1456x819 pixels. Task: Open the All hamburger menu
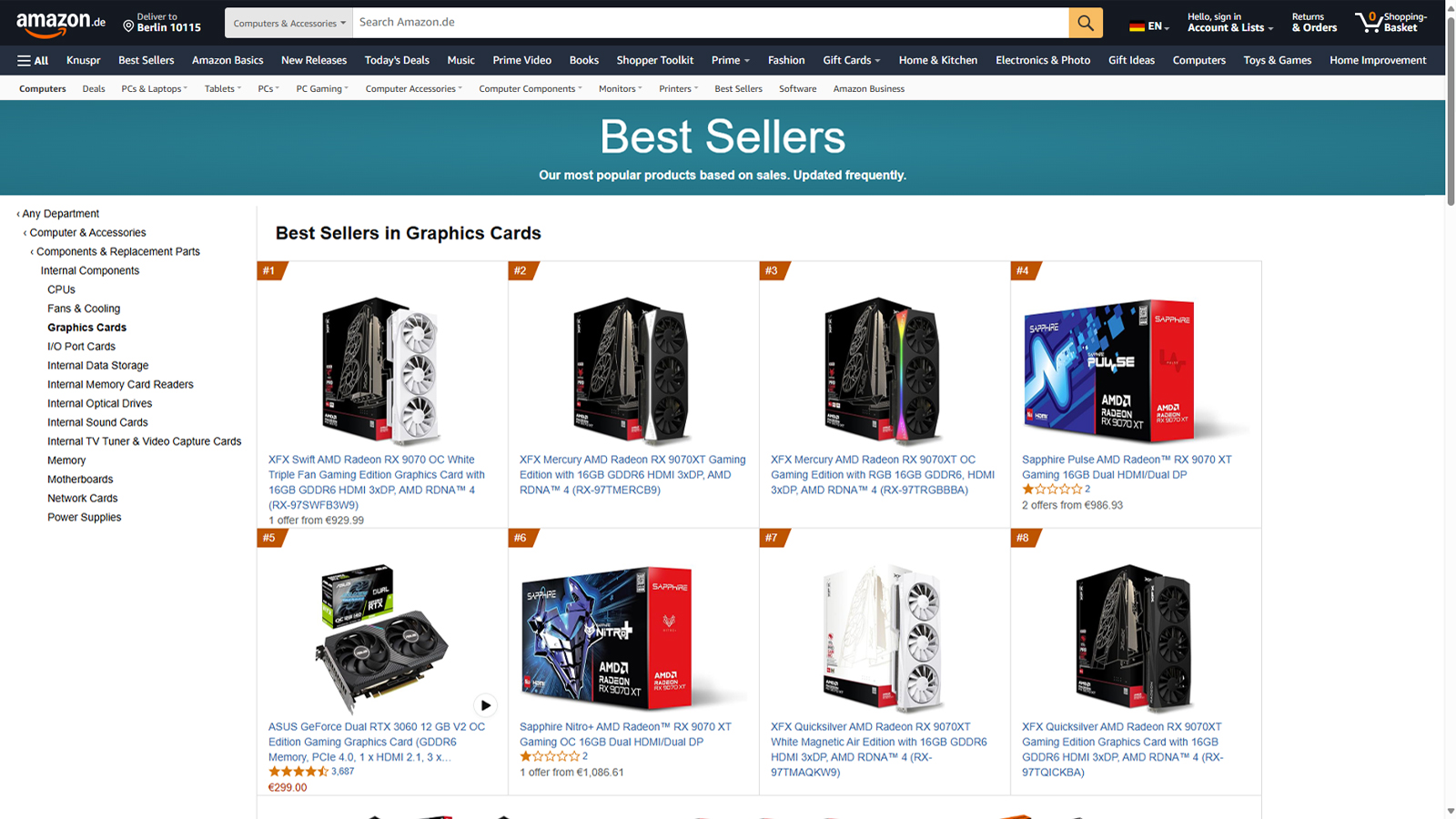pos(33,60)
